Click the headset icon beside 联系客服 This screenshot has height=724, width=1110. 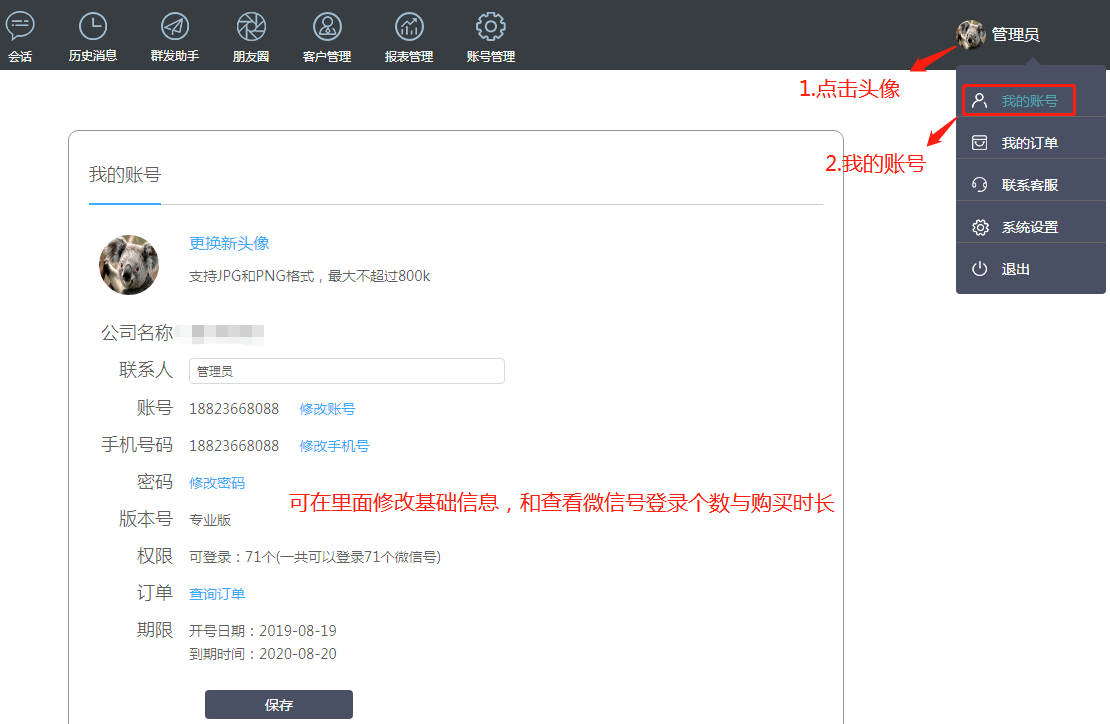pyautogui.click(x=980, y=185)
